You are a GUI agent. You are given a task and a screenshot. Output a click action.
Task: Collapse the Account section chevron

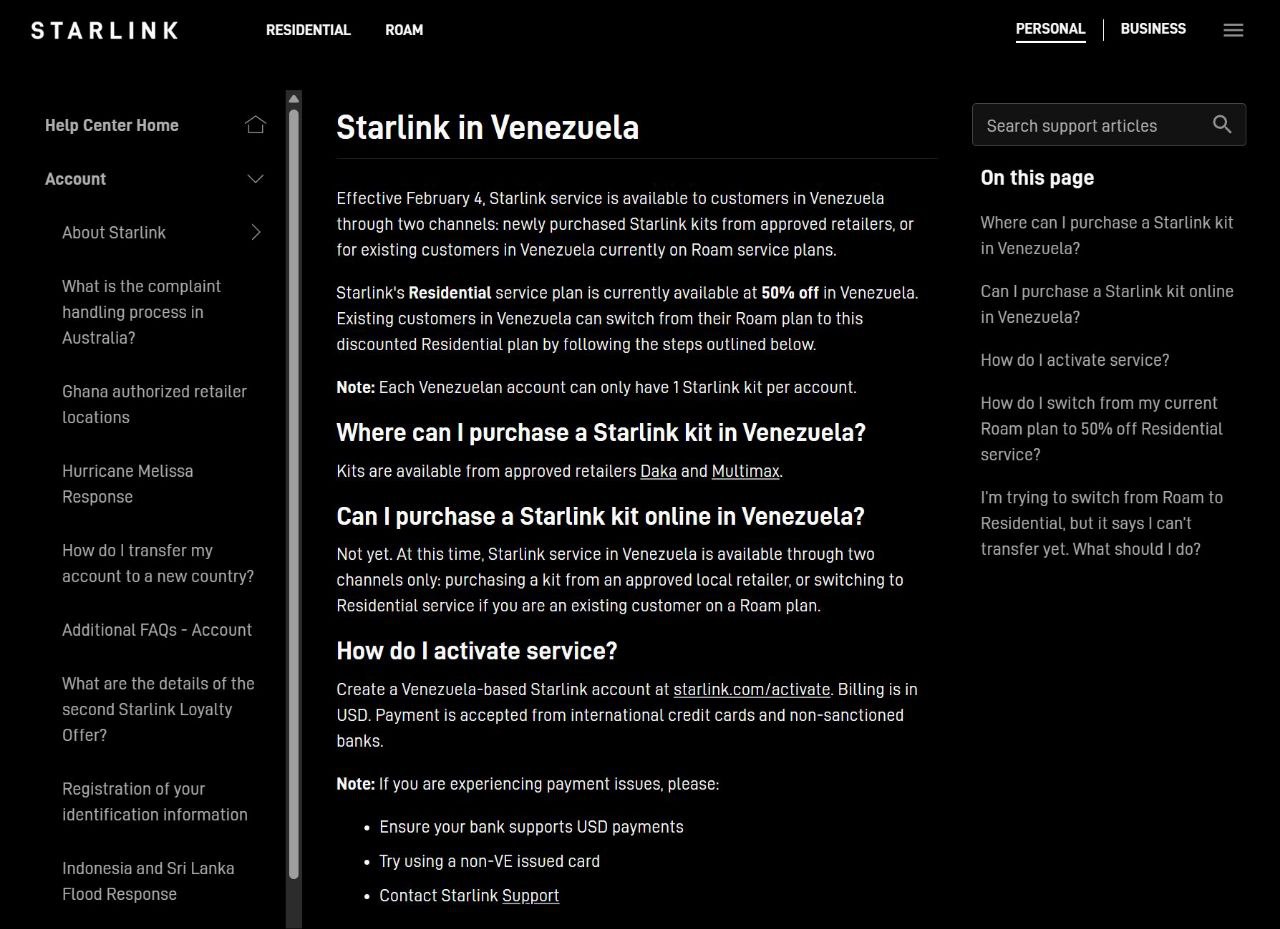pos(255,179)
